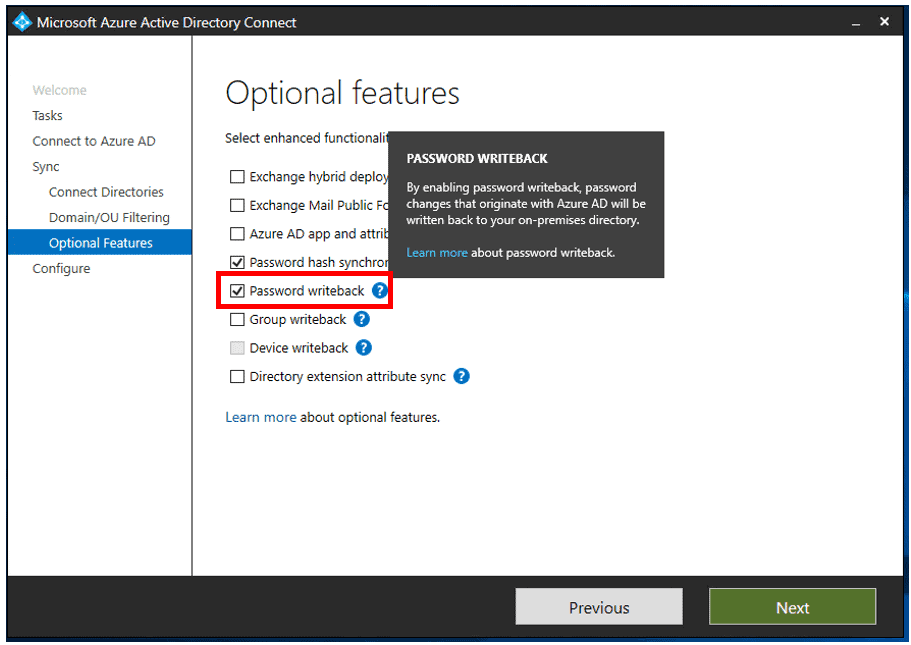This screenshot has height=645, width=911.
Task: Click the PASSWORD WRITEBACK tooltip title
Action: 477,159
